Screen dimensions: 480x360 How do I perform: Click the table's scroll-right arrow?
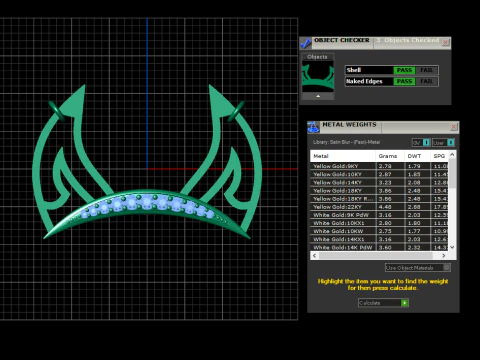click(444, 256)
